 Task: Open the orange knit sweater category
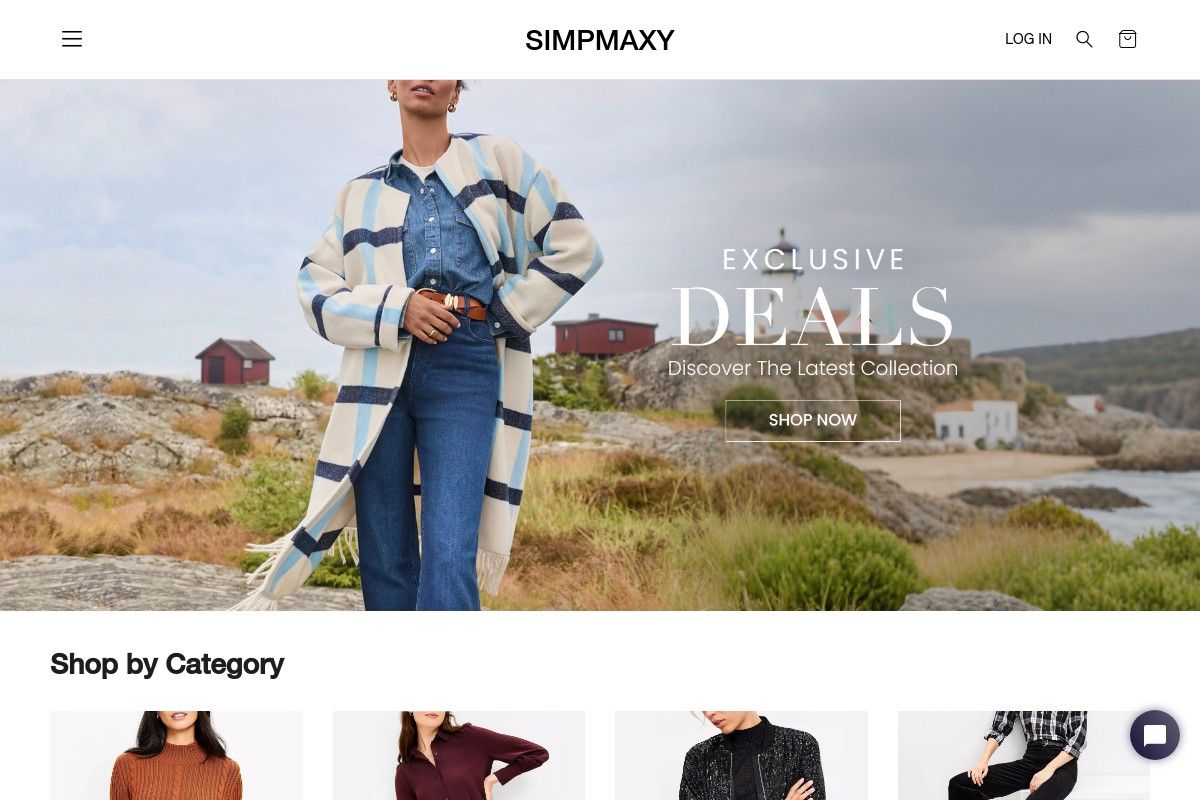[176, 755]
